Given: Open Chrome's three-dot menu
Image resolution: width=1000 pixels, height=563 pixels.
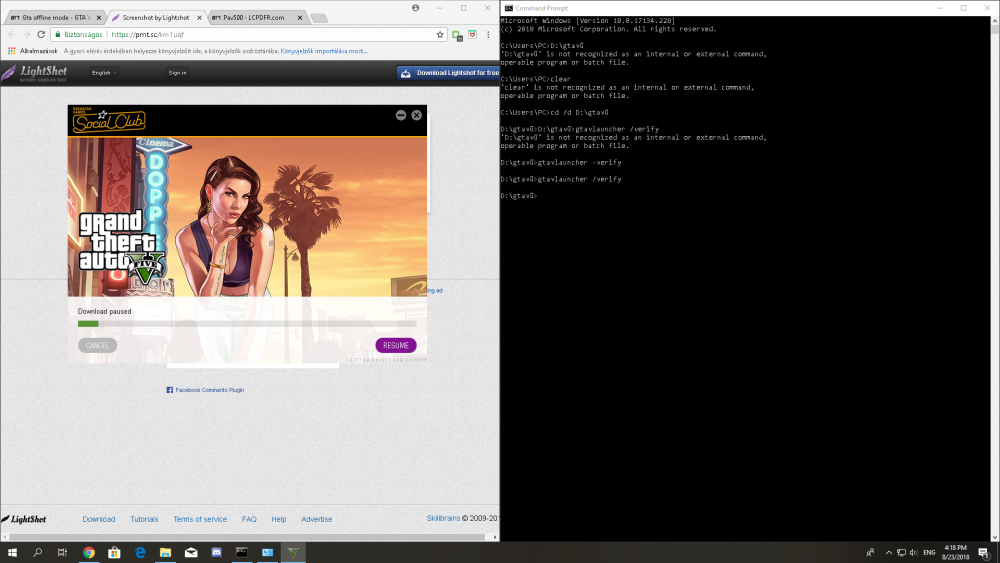Looking at the screenshot, I should point(489,34).
